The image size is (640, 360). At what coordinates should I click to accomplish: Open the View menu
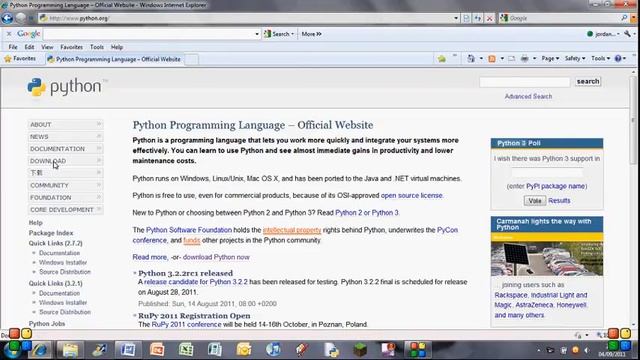point(47,47)
